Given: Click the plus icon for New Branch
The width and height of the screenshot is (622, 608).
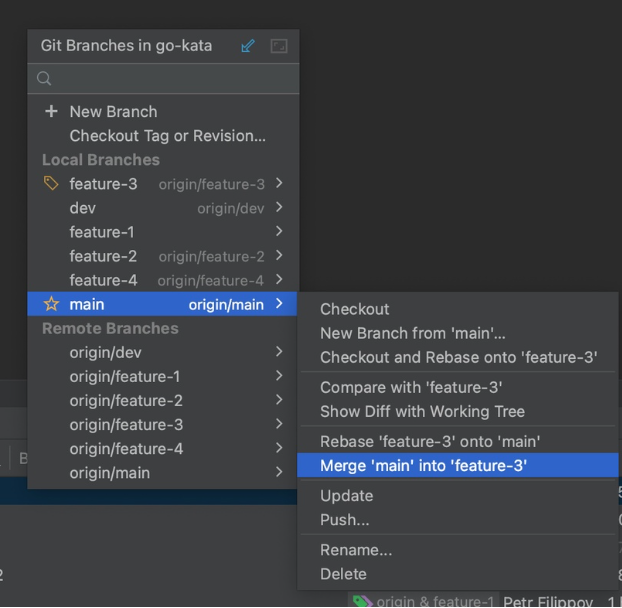Looking at the screenshot, I should (x=52, y=111).
